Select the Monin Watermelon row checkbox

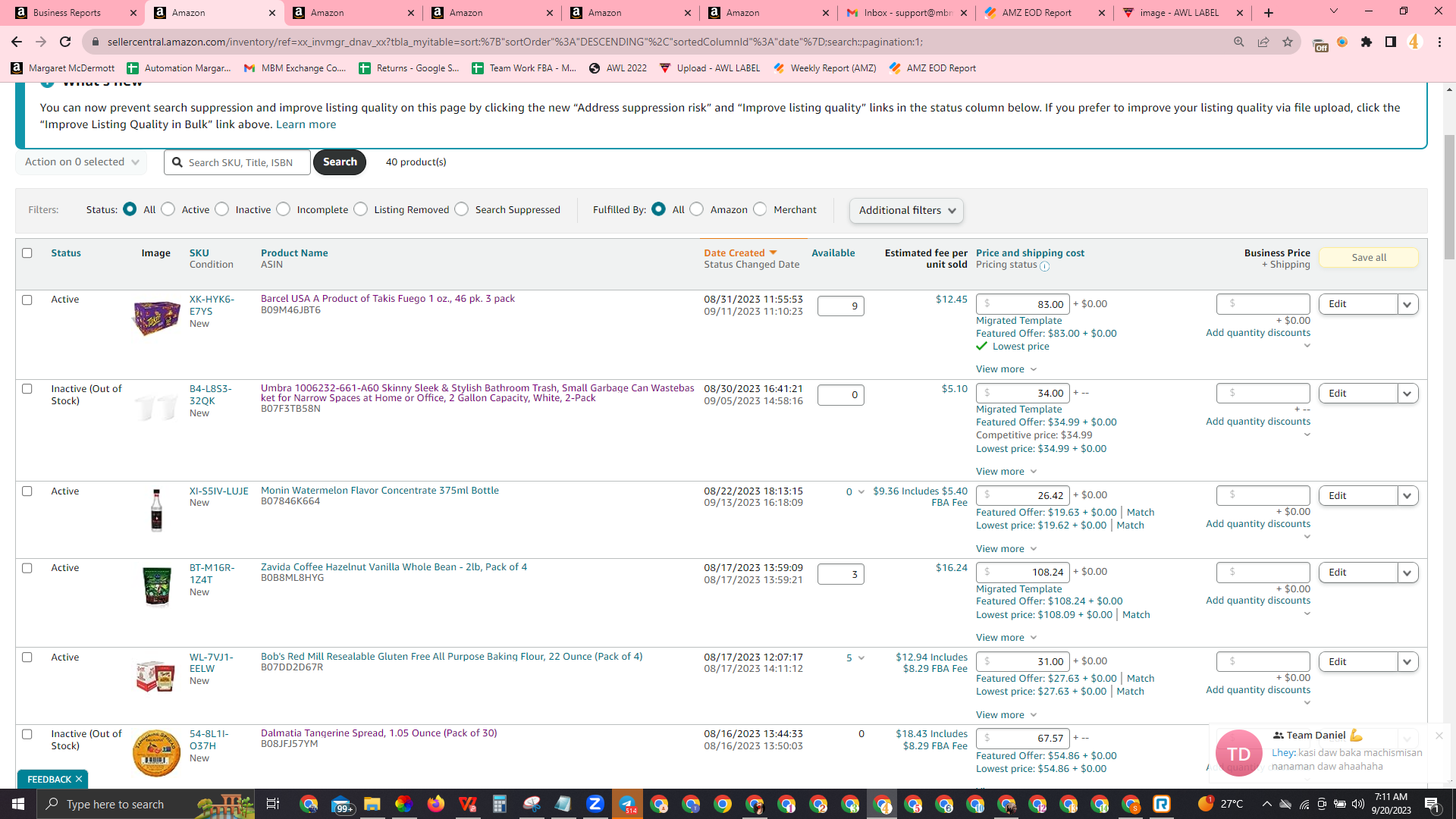point(27,491)
